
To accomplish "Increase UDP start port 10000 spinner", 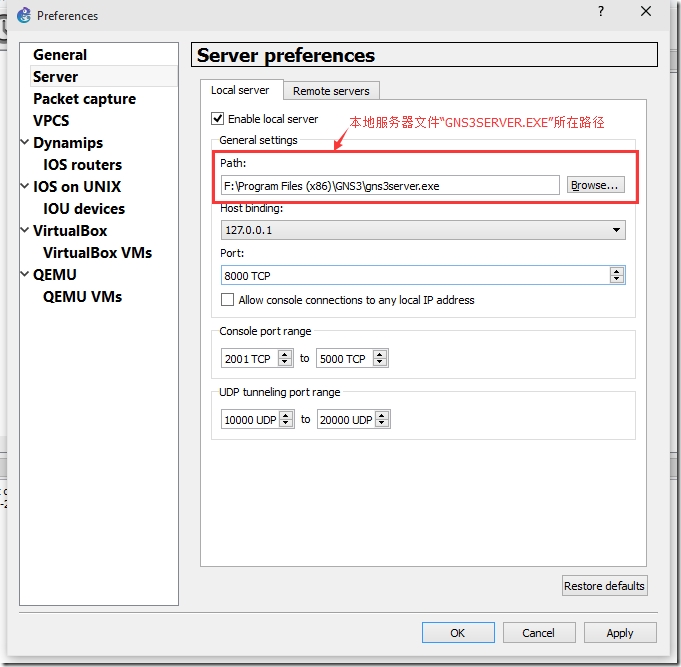I will tap(286, 416).
